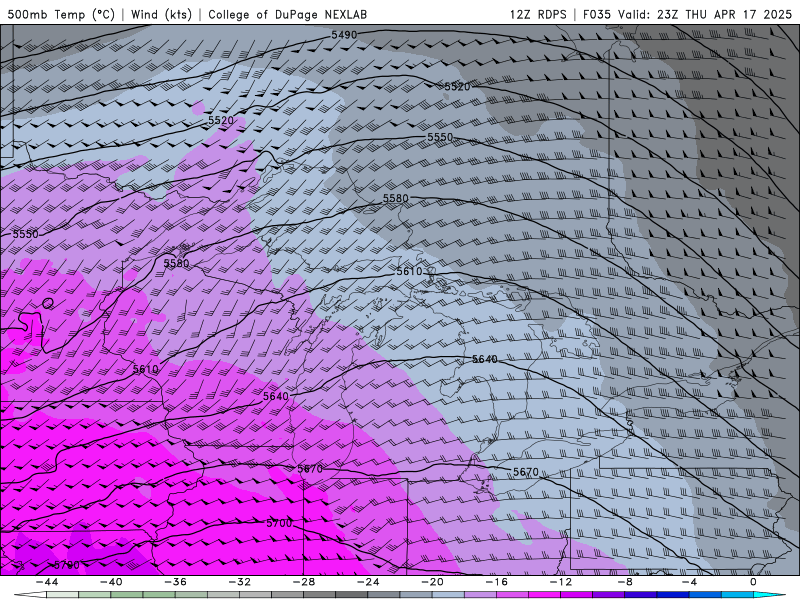
Task: Click the -40 colorbar tick label
Action: (111, 582)
